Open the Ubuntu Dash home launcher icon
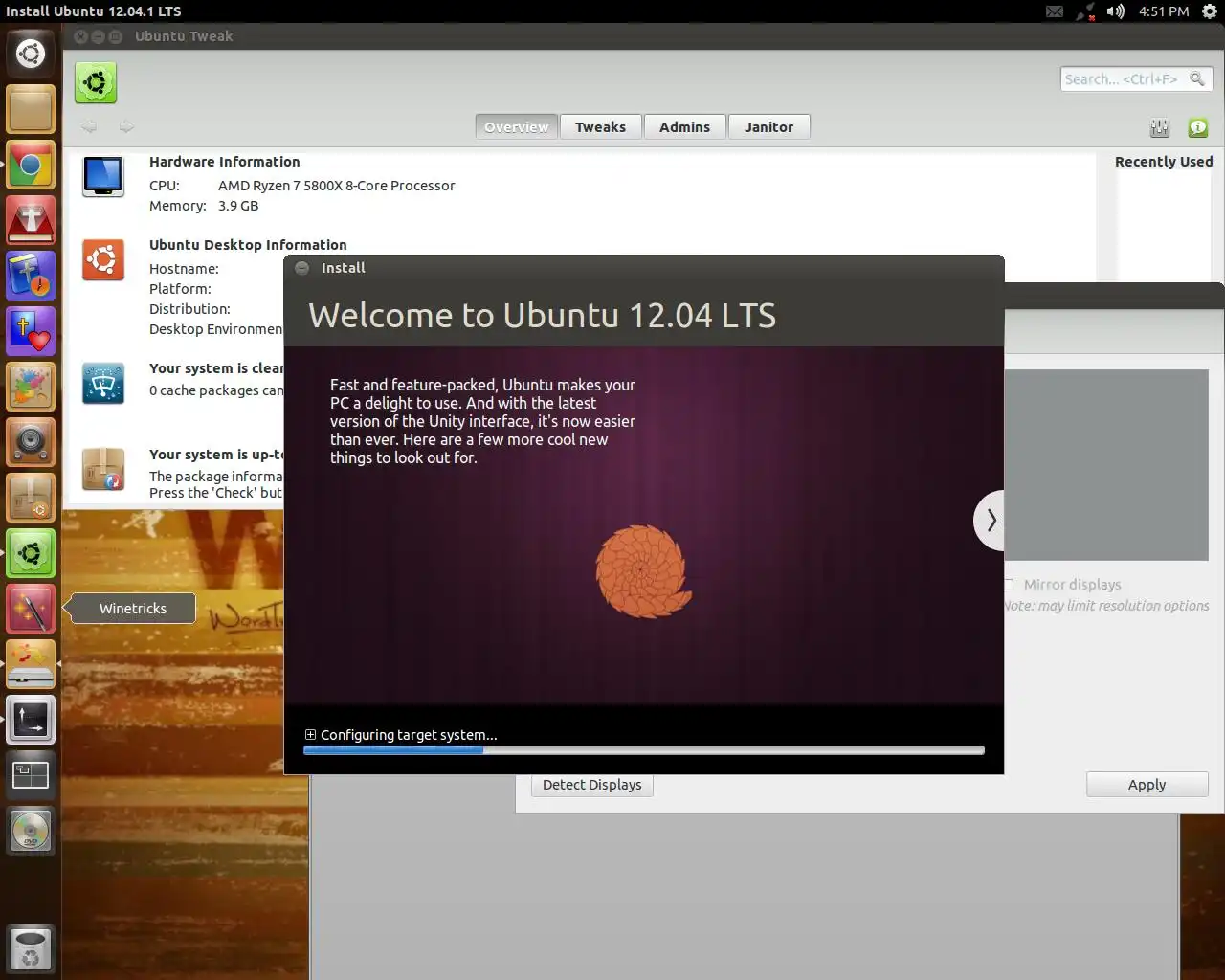The width and height of the screenshot is (1225, 980). 31,54
